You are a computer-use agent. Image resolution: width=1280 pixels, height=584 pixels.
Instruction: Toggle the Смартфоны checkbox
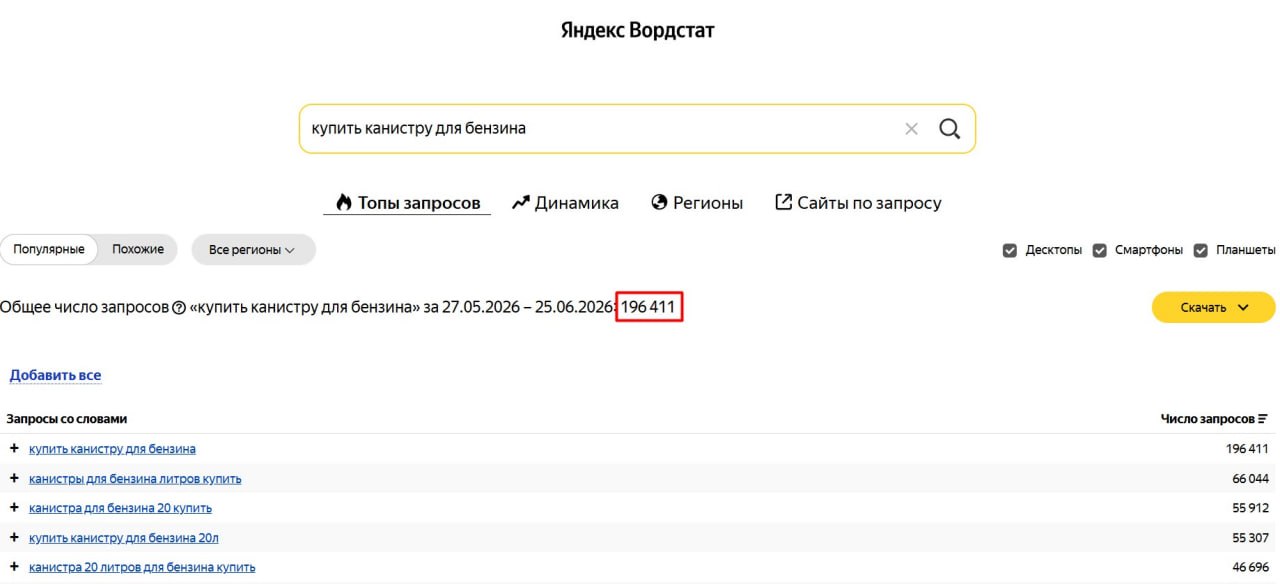(x=1100, y=250)
